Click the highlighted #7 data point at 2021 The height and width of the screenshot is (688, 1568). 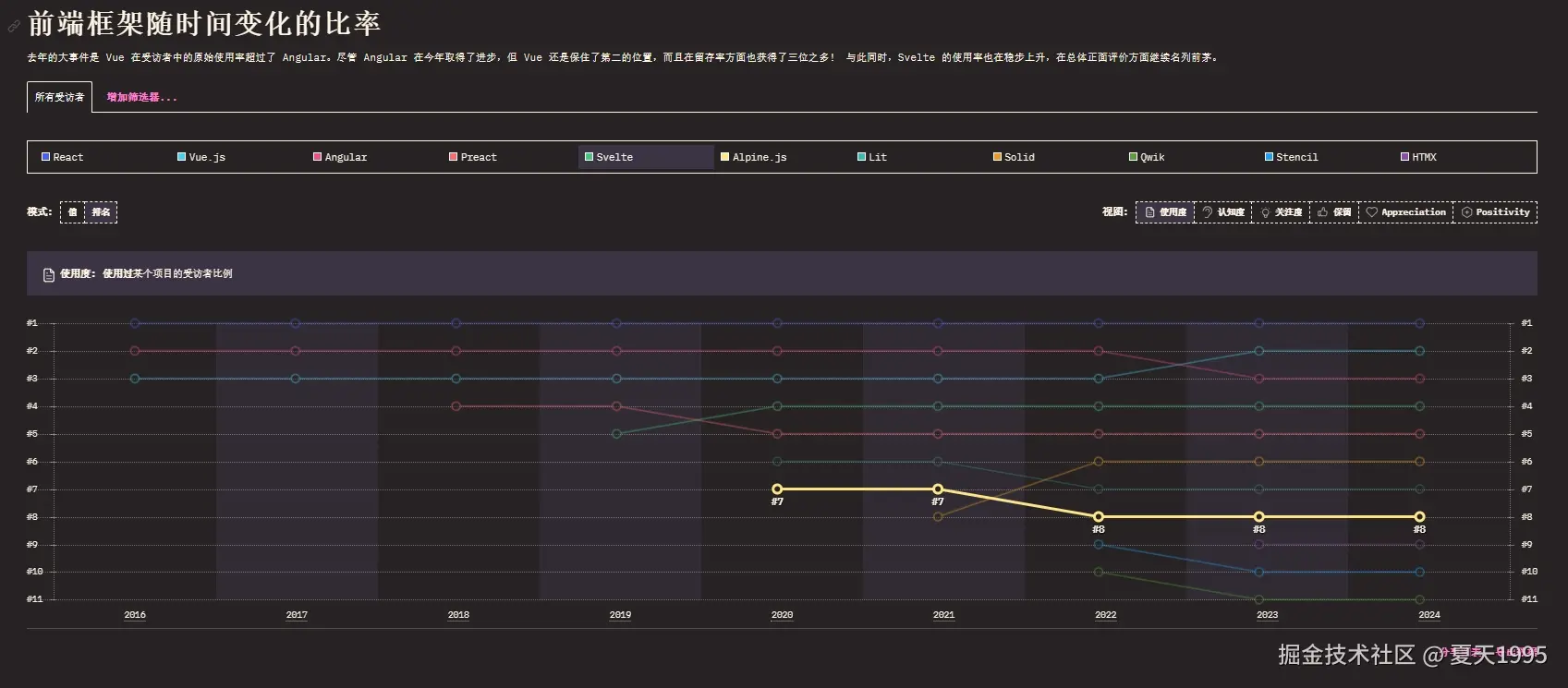938,489
